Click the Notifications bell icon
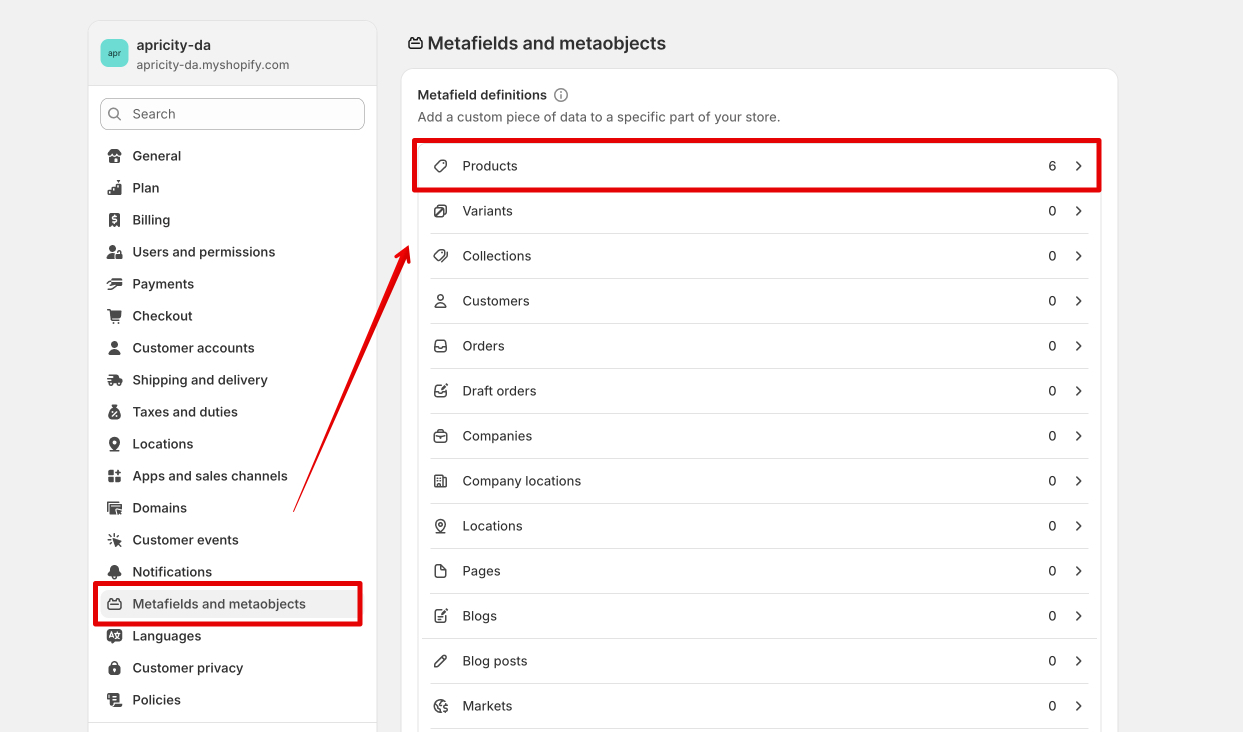 point(115,572)
